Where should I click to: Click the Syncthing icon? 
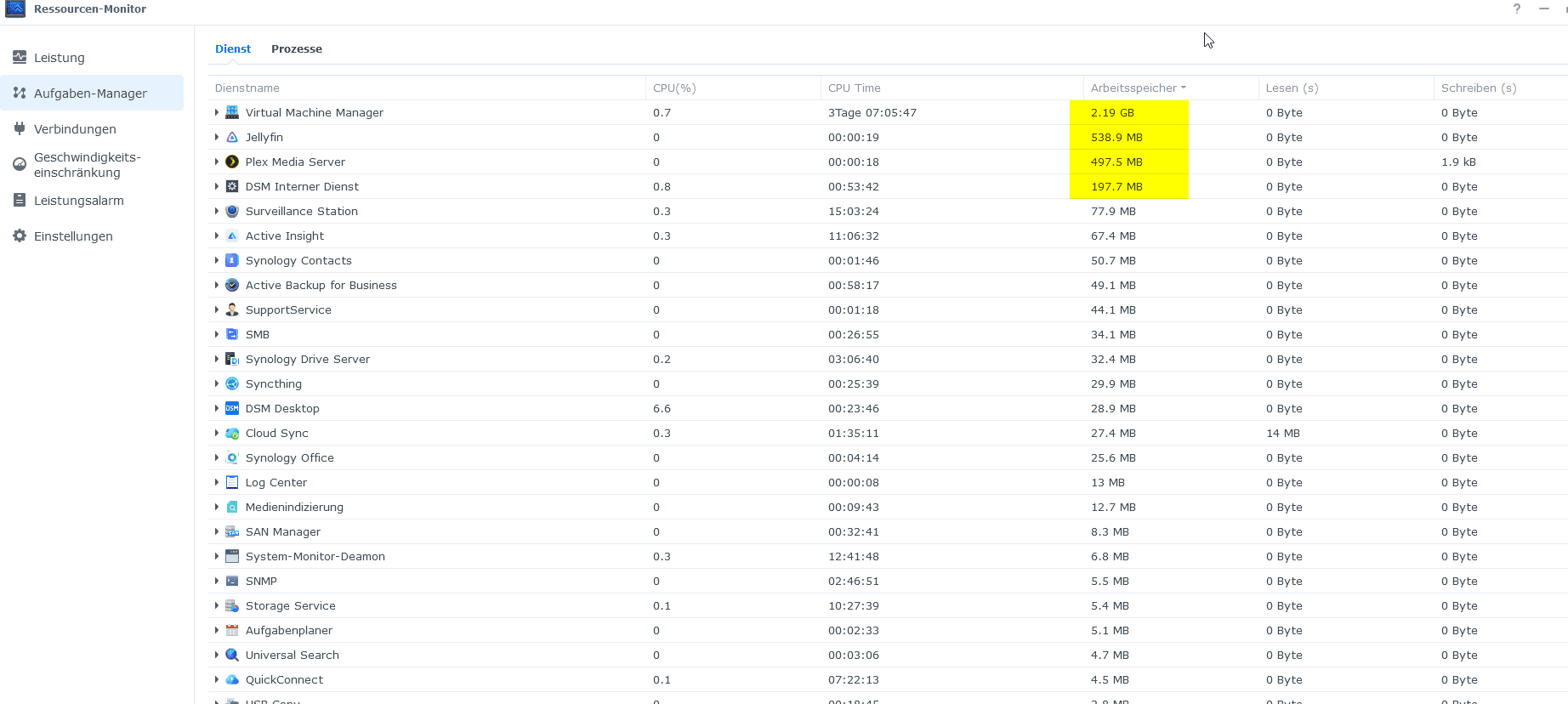(x=232, y=383)
